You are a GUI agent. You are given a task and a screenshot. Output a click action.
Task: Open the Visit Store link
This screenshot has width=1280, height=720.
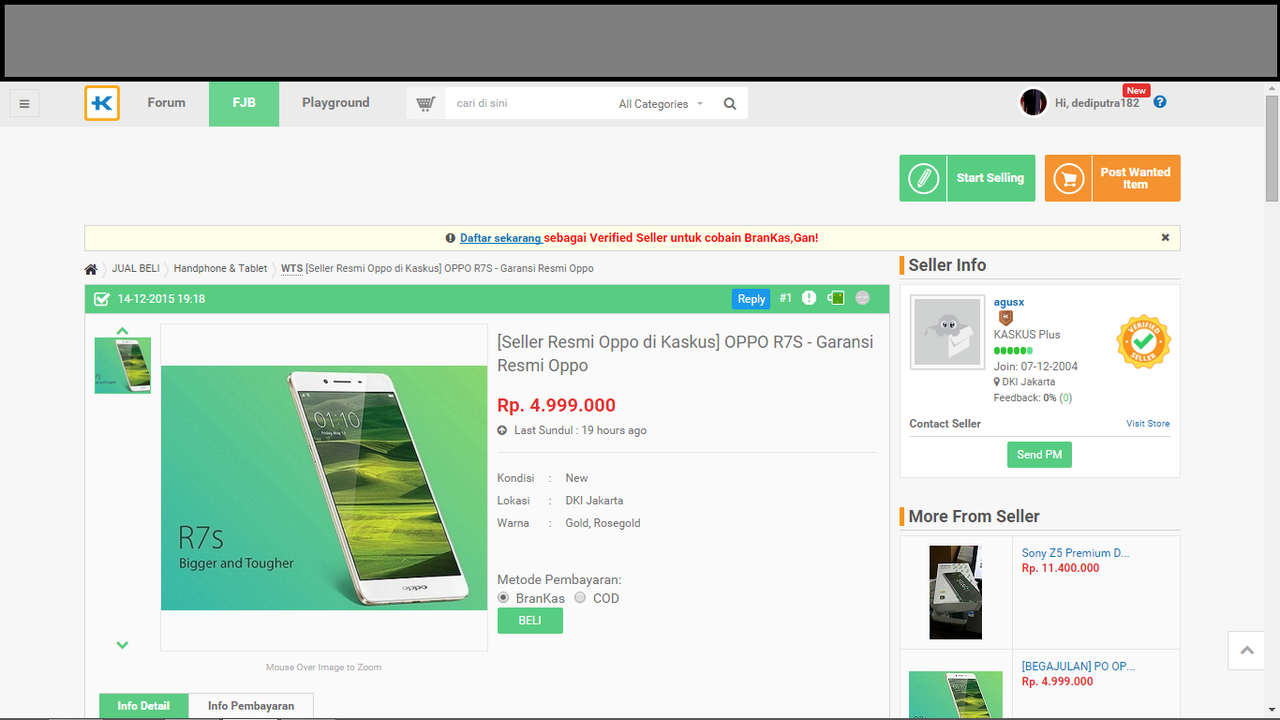(1148, 424)
